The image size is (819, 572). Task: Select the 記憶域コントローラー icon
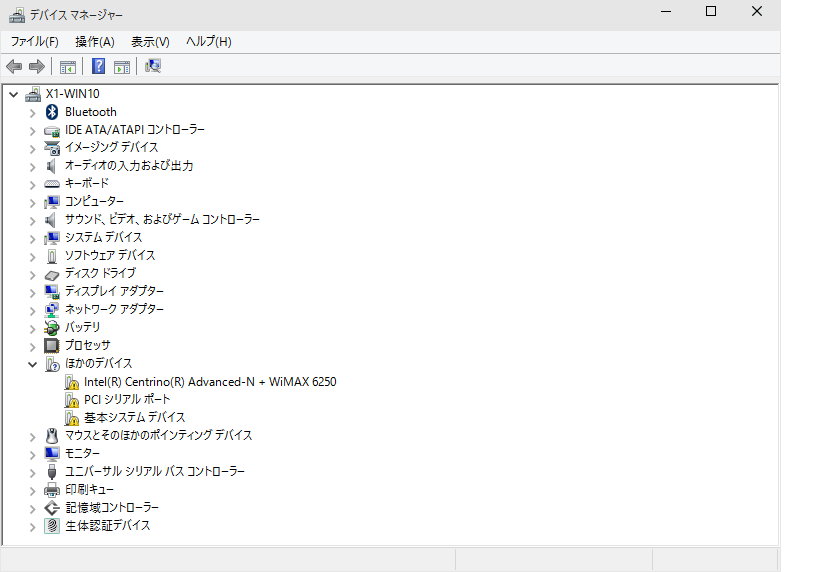[x=52, y=508]
